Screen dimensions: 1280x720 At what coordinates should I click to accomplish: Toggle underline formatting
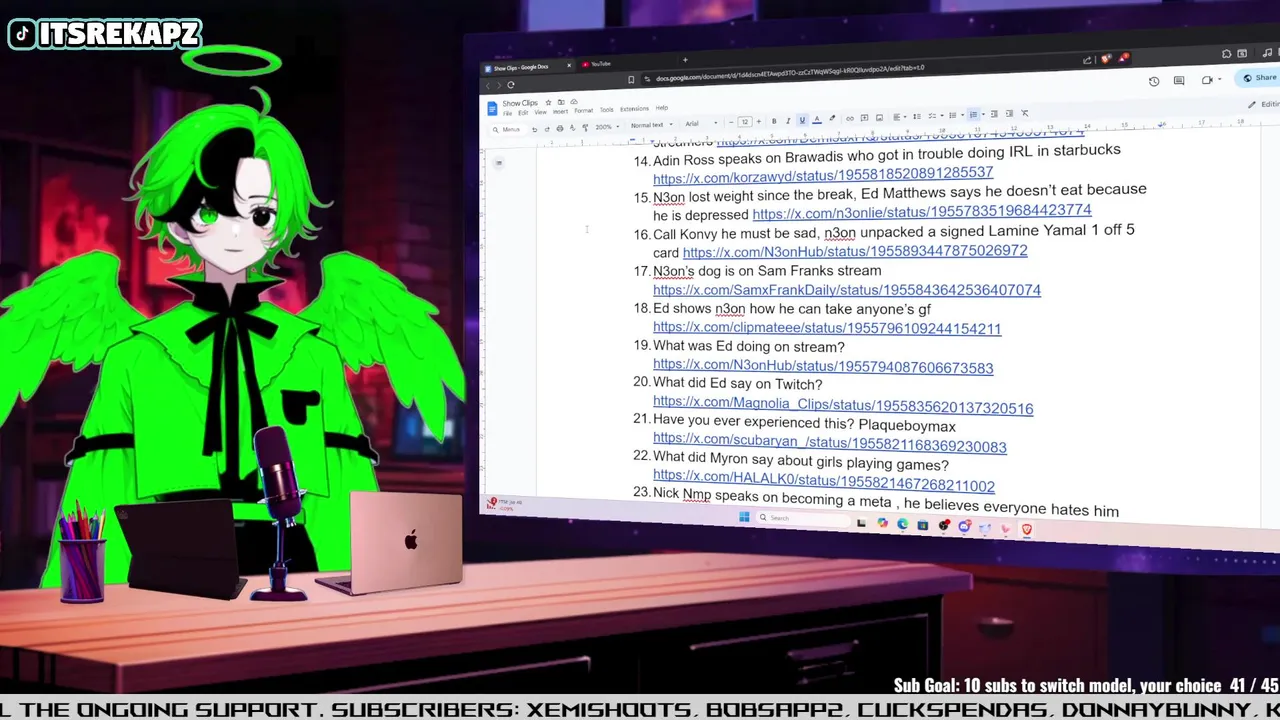pyautogui.click(x=802, y=120)
